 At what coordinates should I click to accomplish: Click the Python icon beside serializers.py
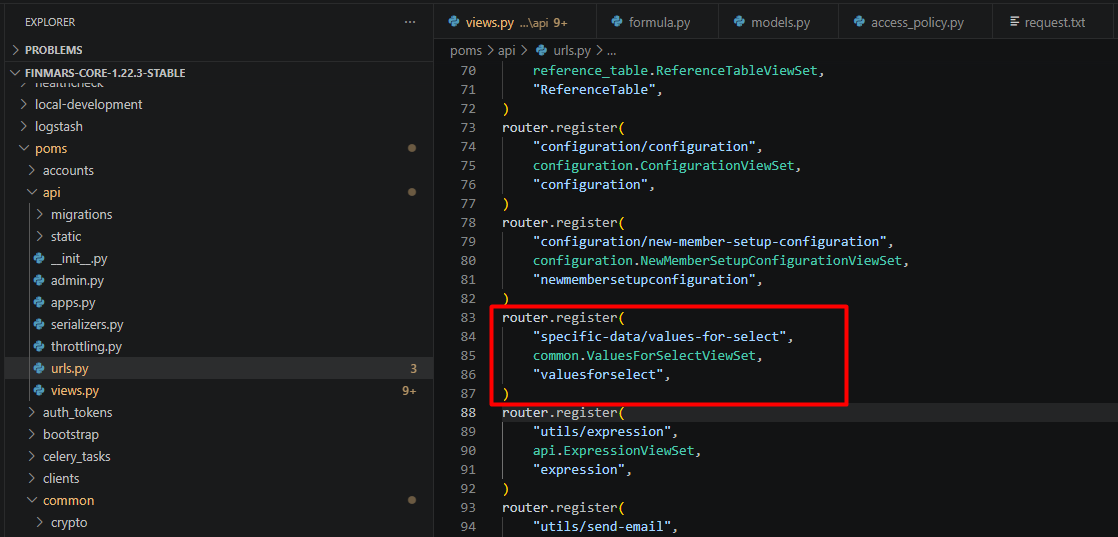(x=38, y=325)
